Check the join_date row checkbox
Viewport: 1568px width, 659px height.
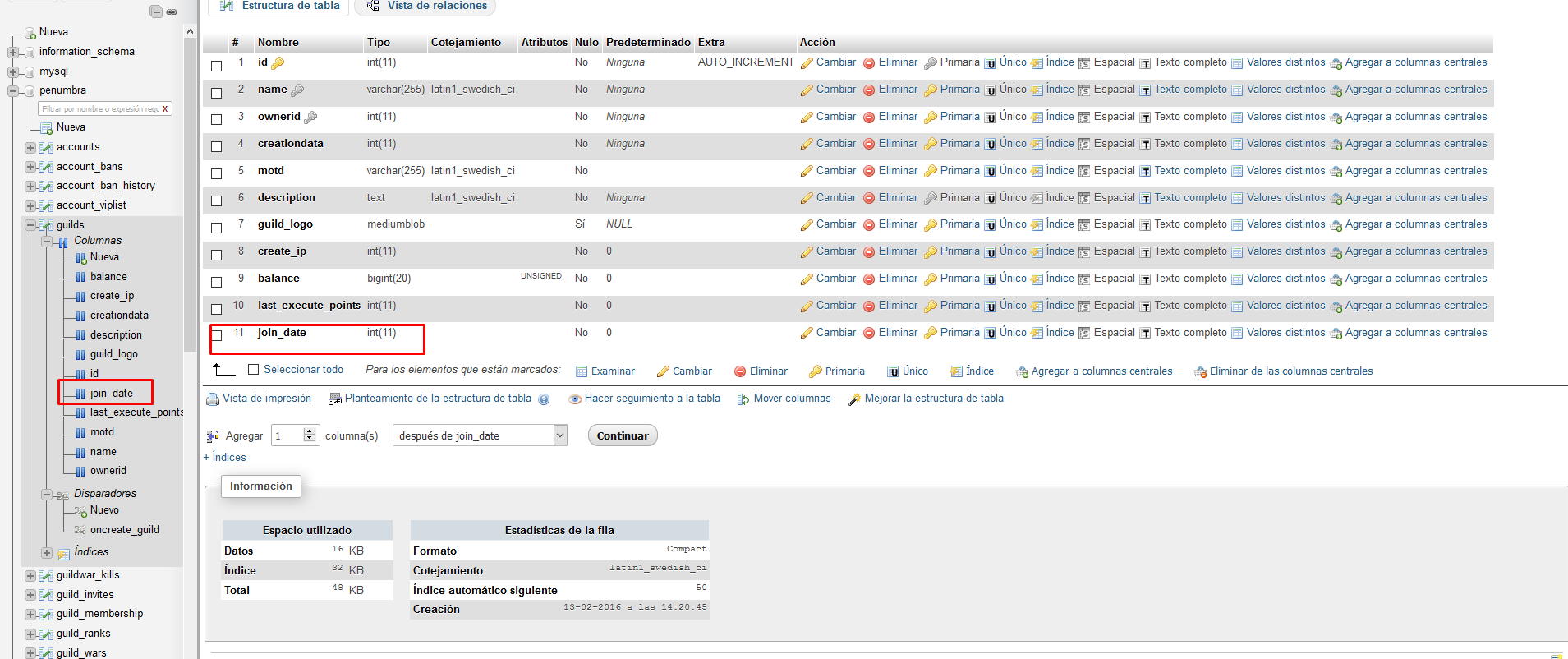217,335
